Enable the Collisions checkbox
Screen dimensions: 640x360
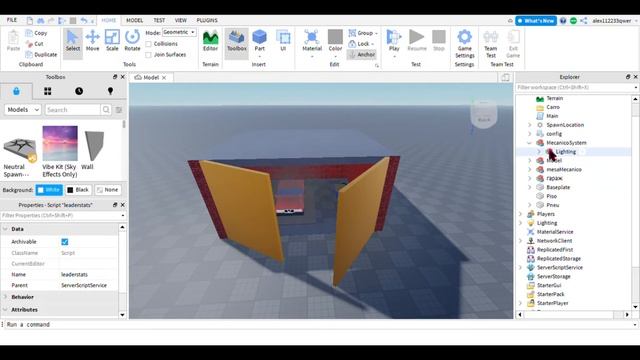point(149,44)
